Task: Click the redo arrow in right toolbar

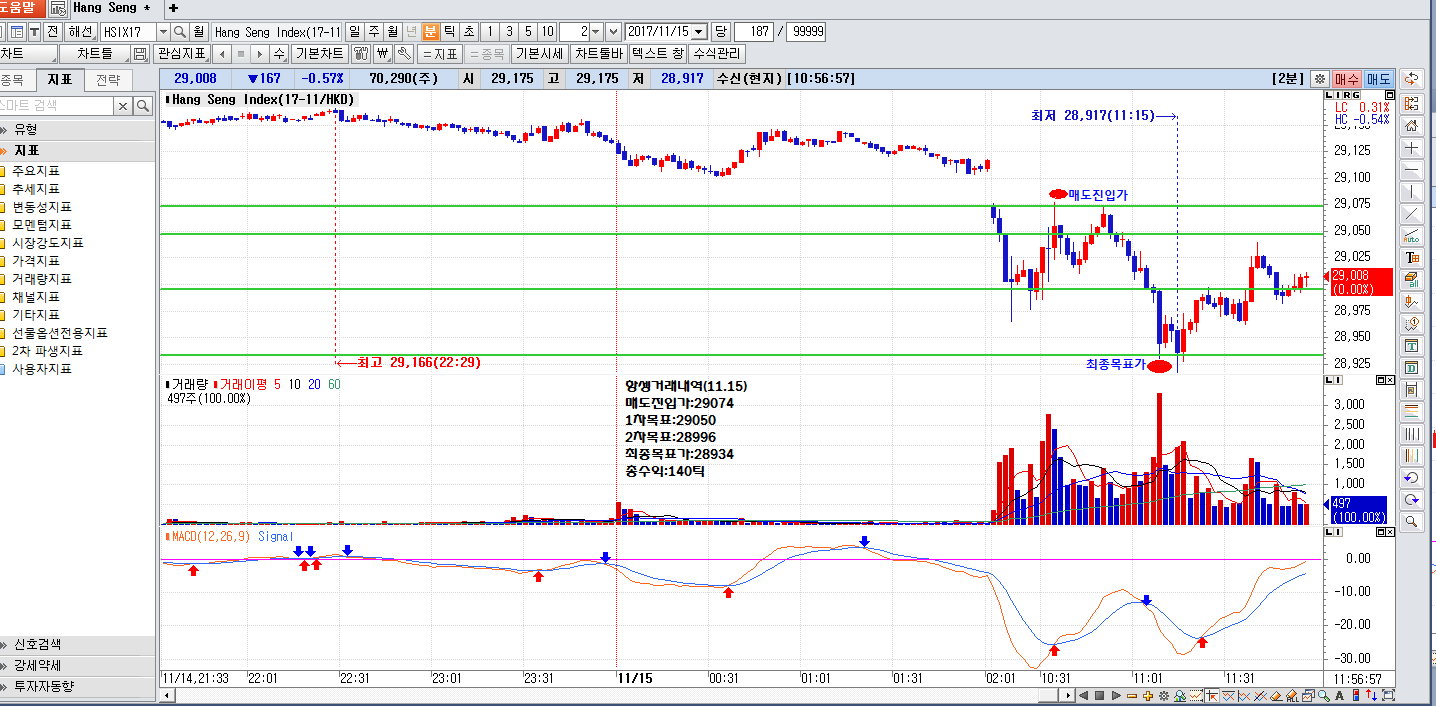Action: 1412,499
